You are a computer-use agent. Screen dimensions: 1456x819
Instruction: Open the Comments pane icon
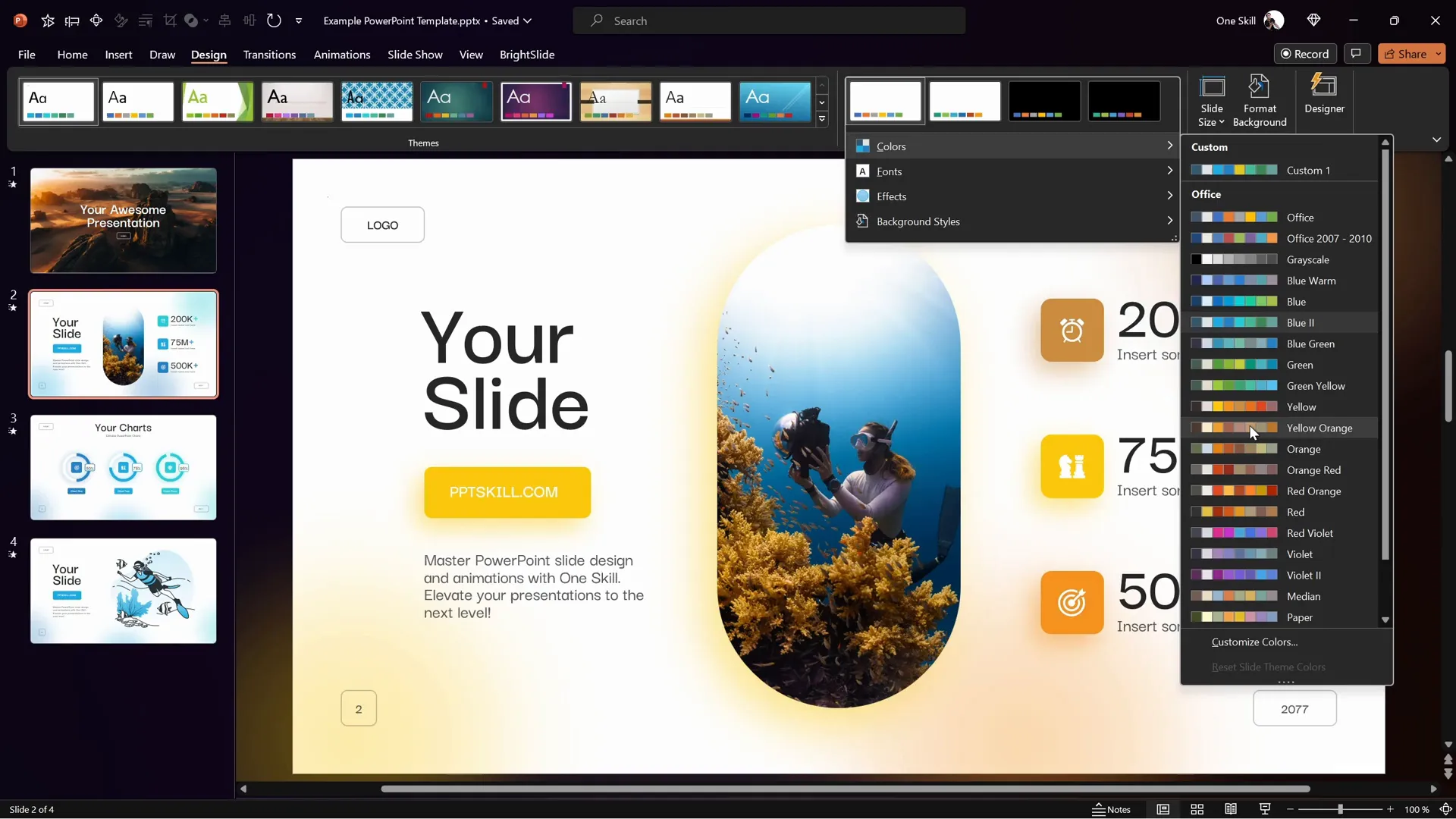[1356, 54]
